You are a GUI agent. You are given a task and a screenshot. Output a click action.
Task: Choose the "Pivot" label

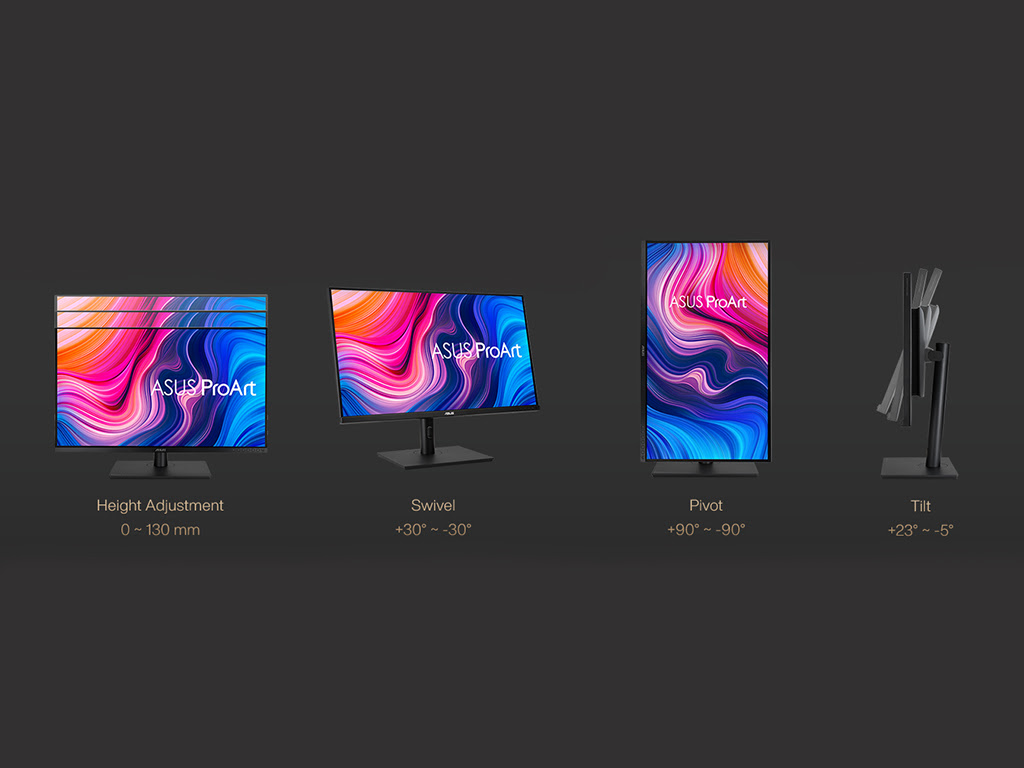706,506
